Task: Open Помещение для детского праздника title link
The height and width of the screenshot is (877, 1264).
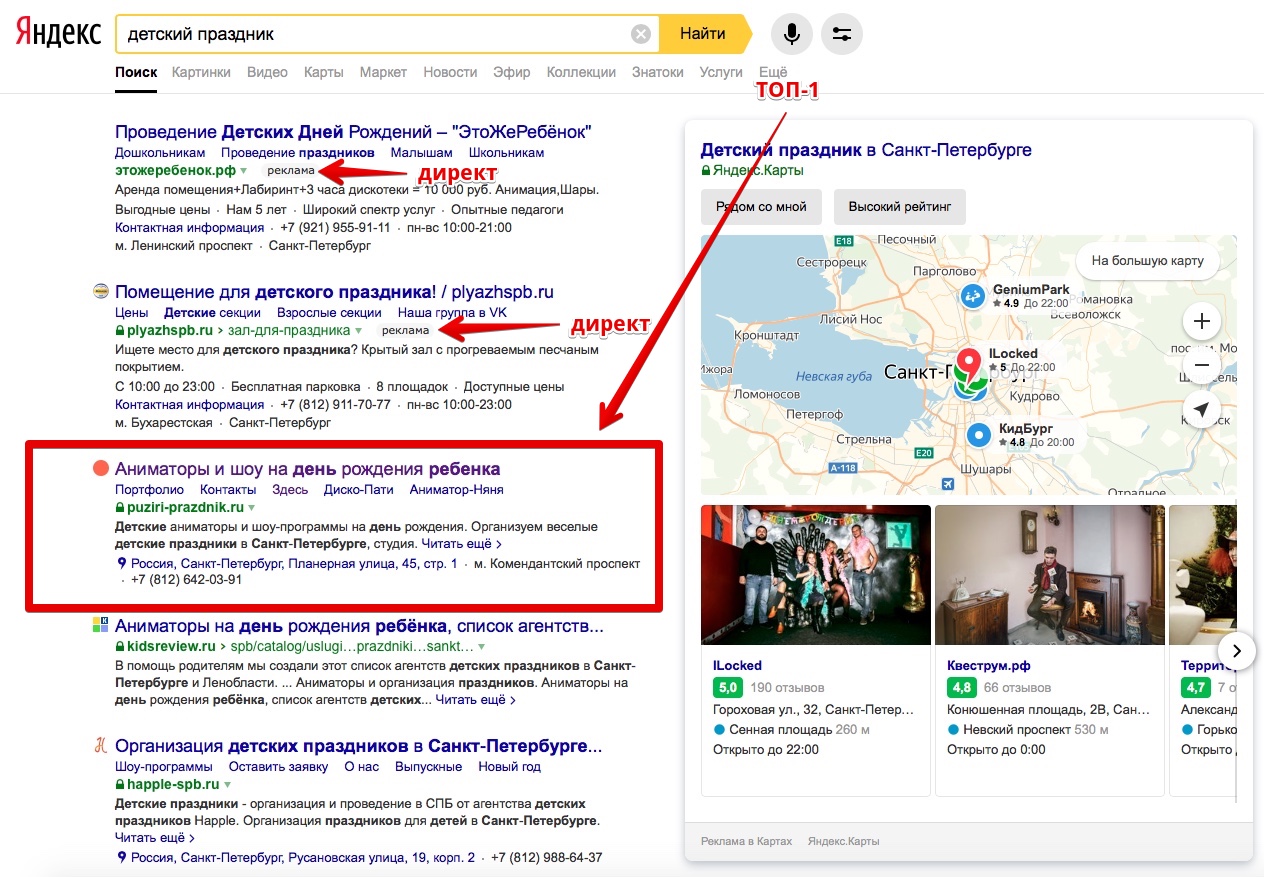Action: (x=334, y=292)
